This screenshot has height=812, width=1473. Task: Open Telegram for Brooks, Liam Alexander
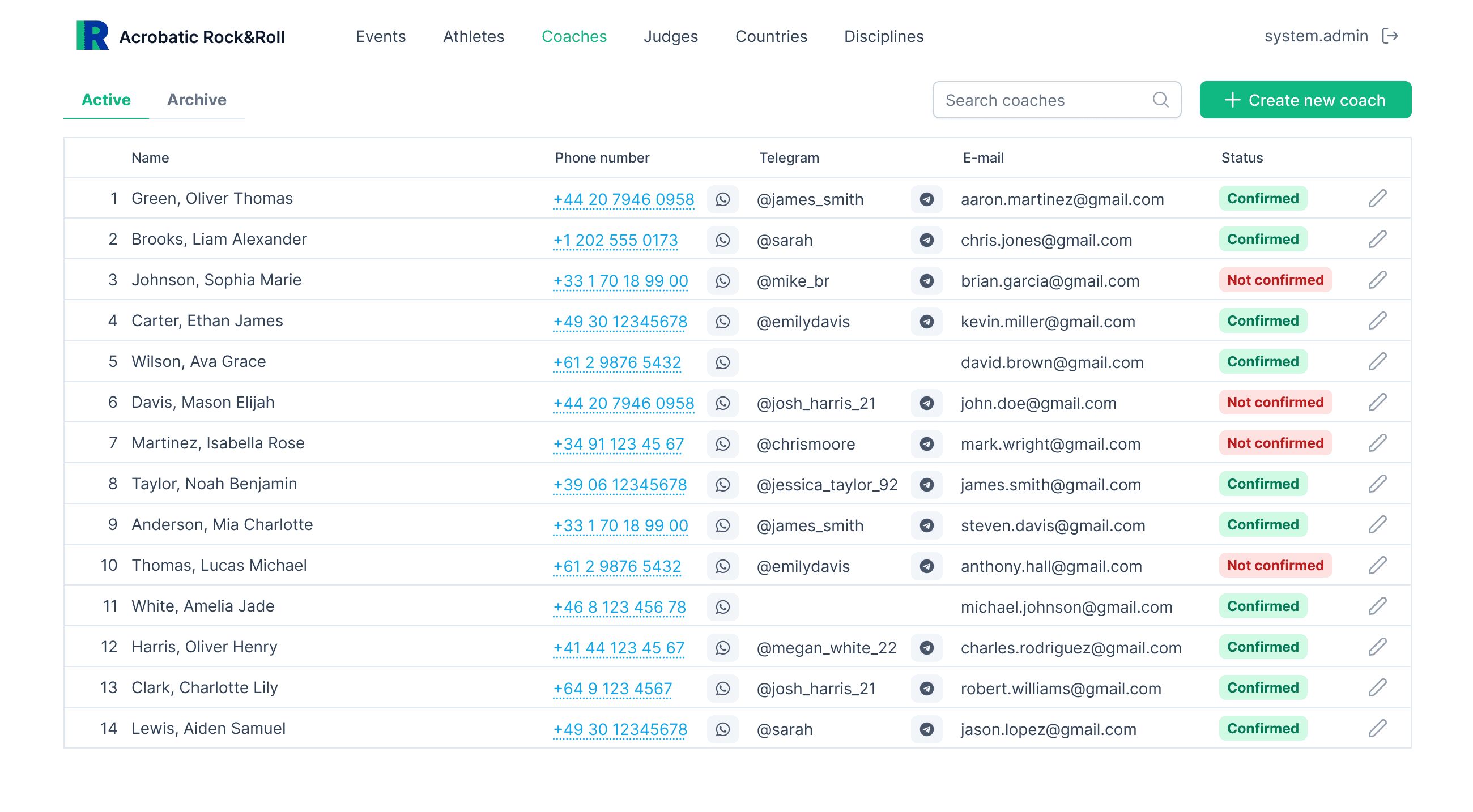pyautogui.click(x=926, y=240)
